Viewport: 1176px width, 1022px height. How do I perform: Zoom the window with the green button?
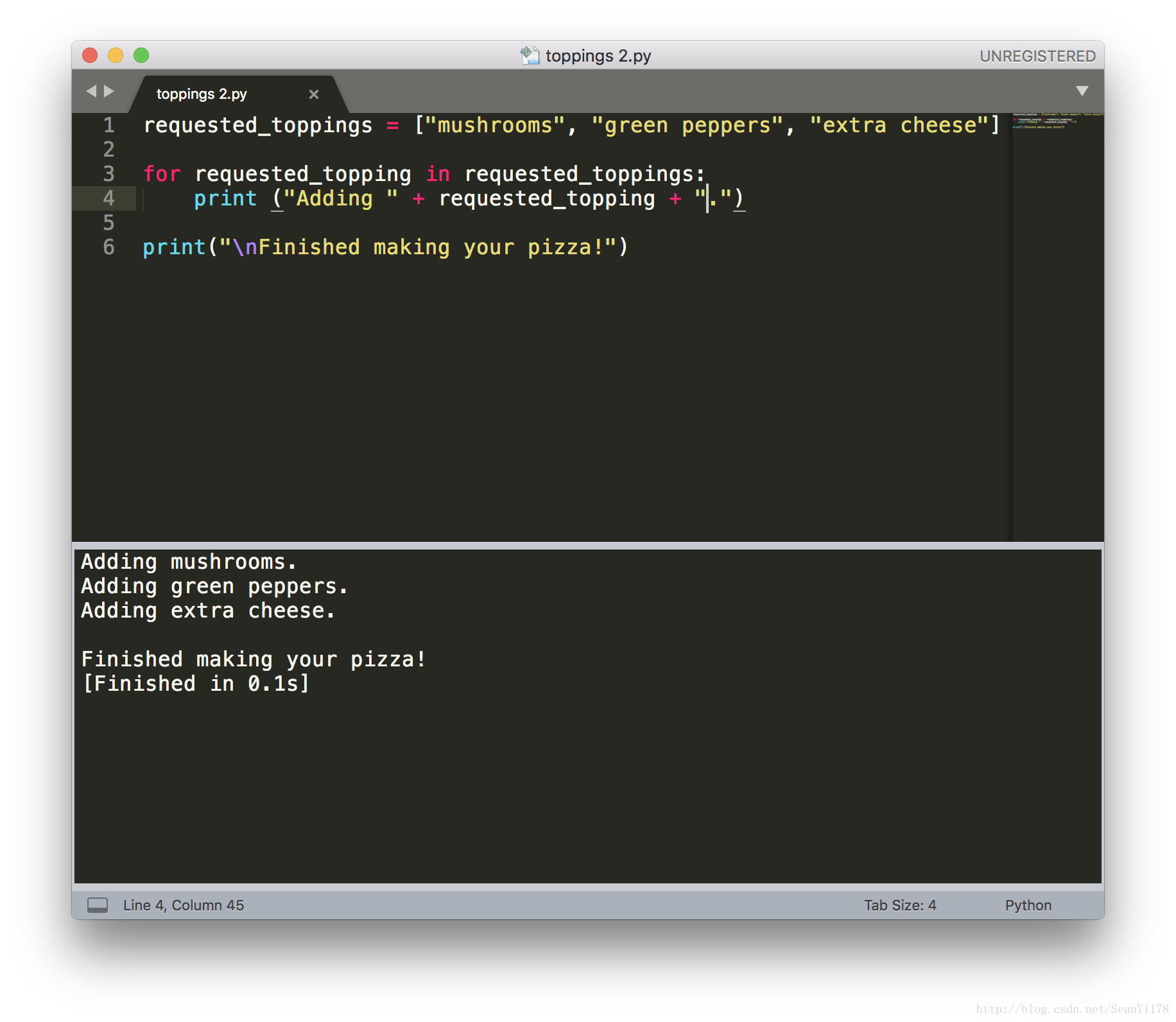[141, 55]
